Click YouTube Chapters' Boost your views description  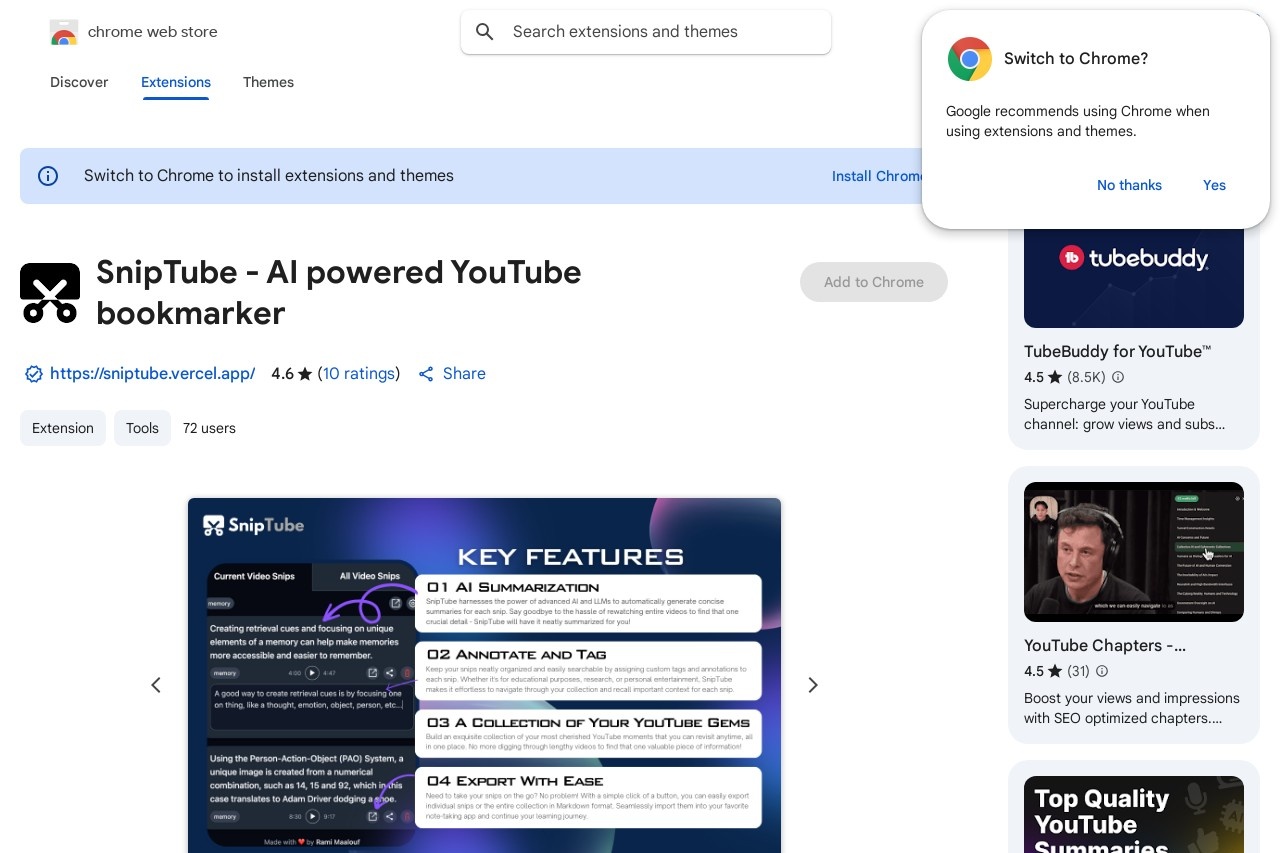[1132, 708]
